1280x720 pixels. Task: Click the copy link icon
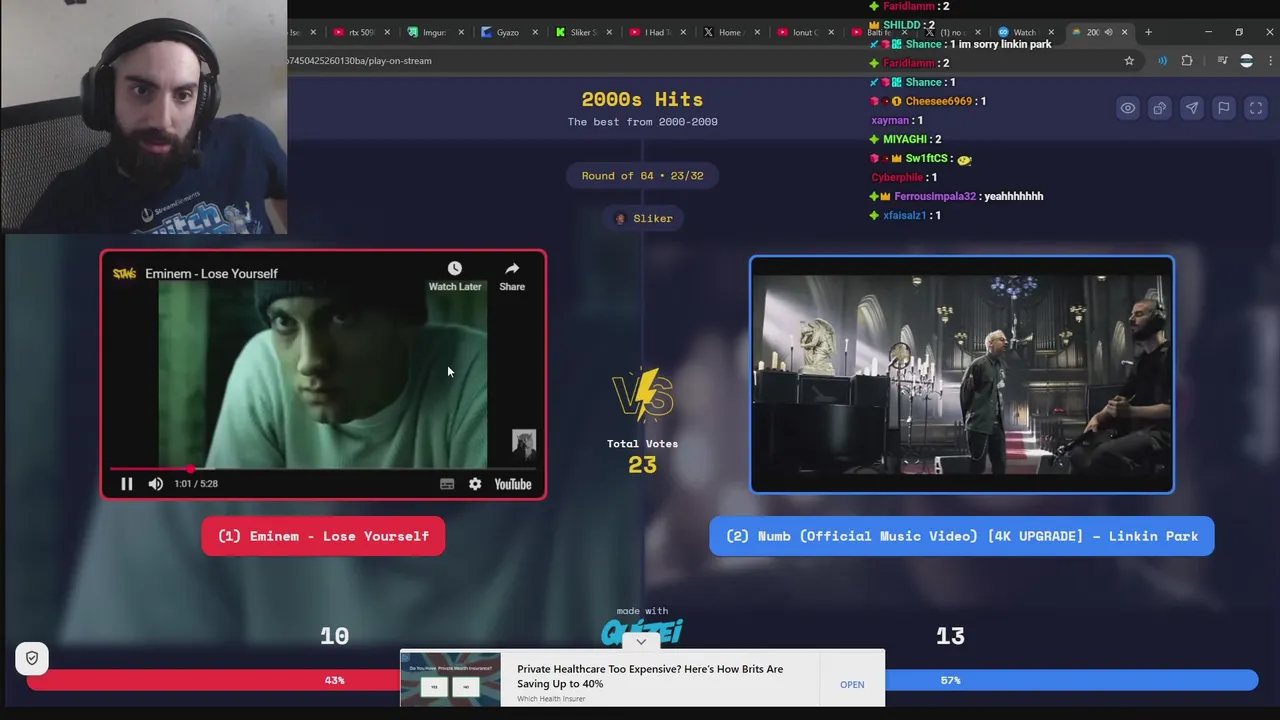click(x=1159, y=108)
